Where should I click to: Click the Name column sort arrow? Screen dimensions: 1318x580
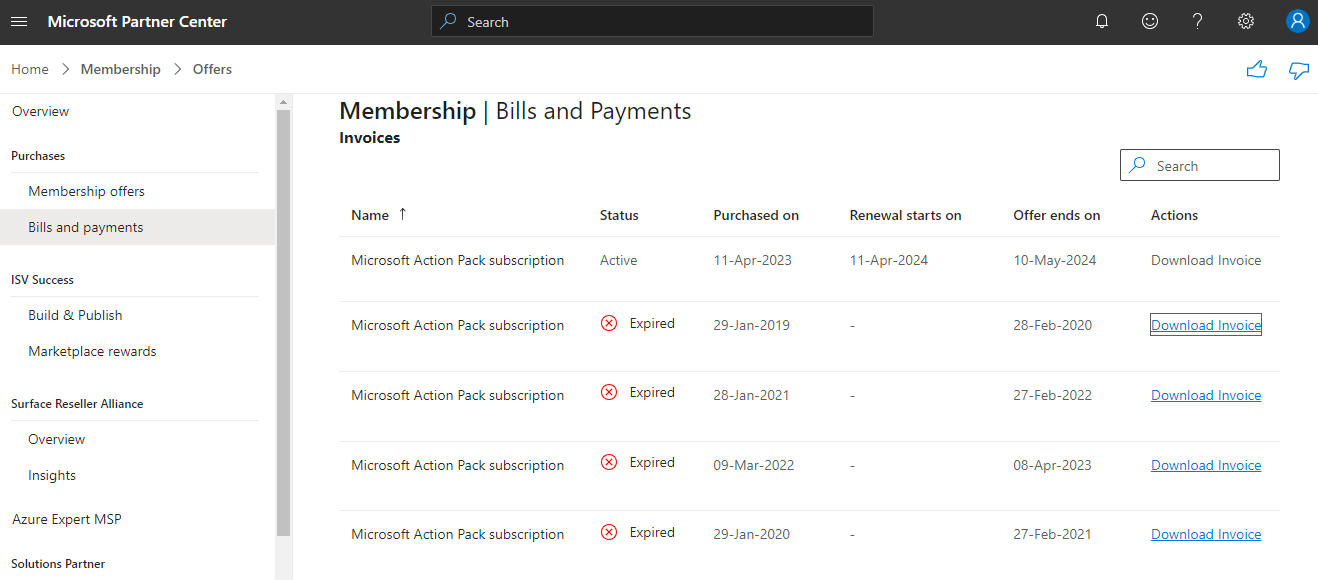pyautogui.click(x=402, y=214)
